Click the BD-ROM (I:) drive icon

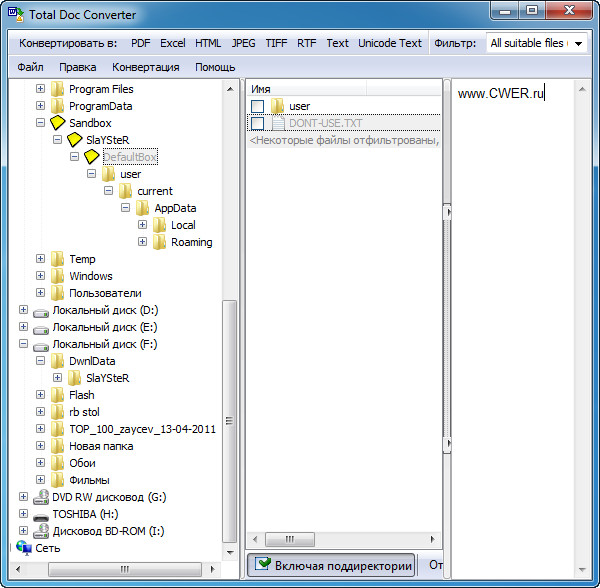(x=41, y=531)
